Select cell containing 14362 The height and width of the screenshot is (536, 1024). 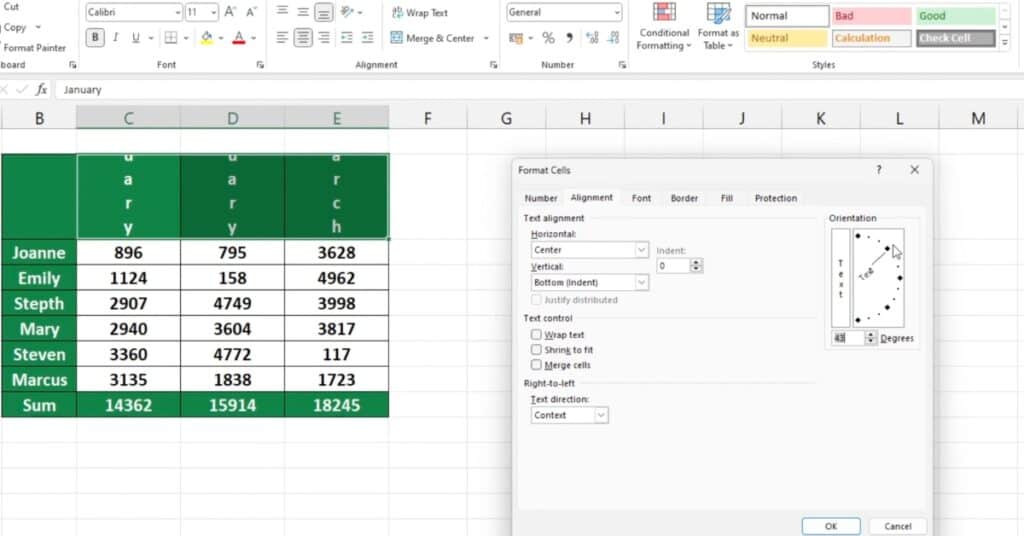(128, 405)
